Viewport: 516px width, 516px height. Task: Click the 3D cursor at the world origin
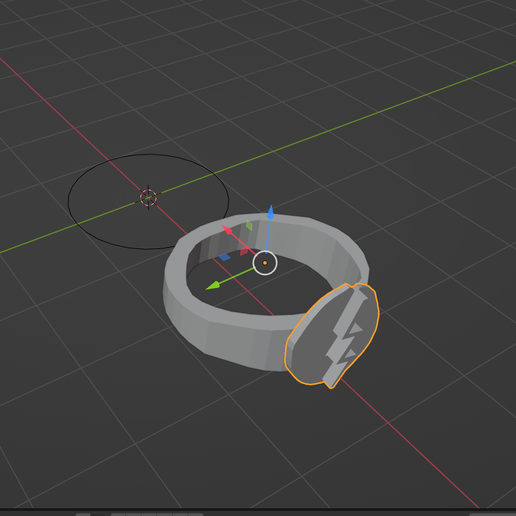click(x=148, y=197)
